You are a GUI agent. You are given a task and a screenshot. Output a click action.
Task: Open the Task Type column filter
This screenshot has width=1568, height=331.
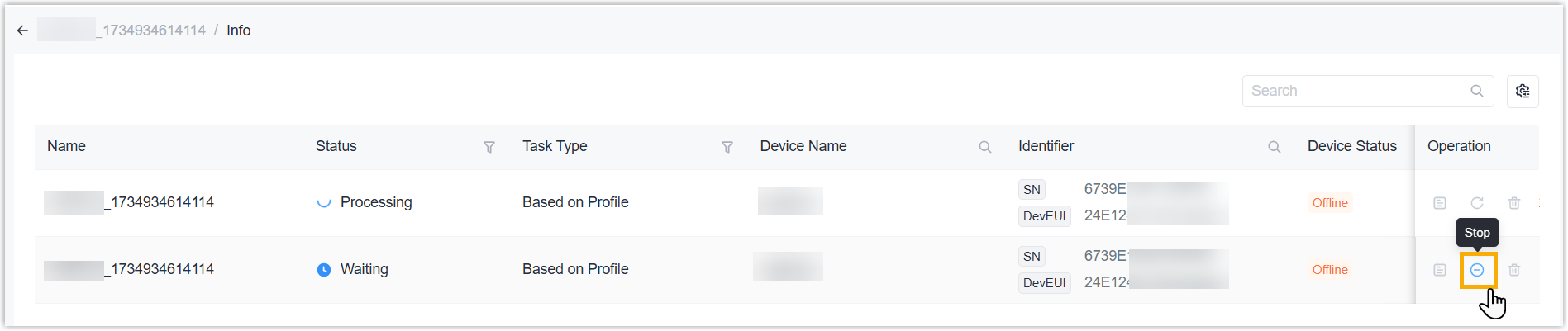[x=727, y=147]
